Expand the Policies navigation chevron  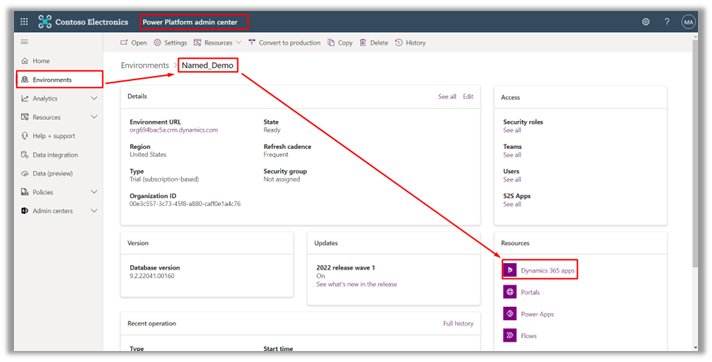point(94,192)
